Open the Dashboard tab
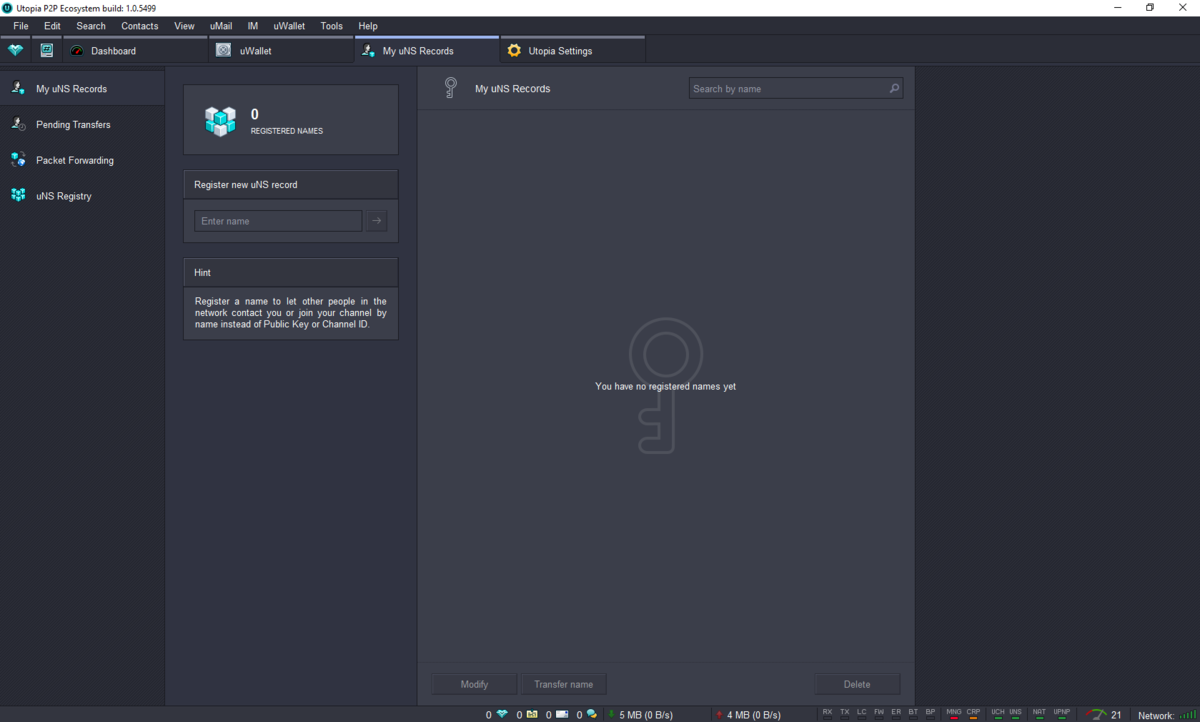 [135, 50]
